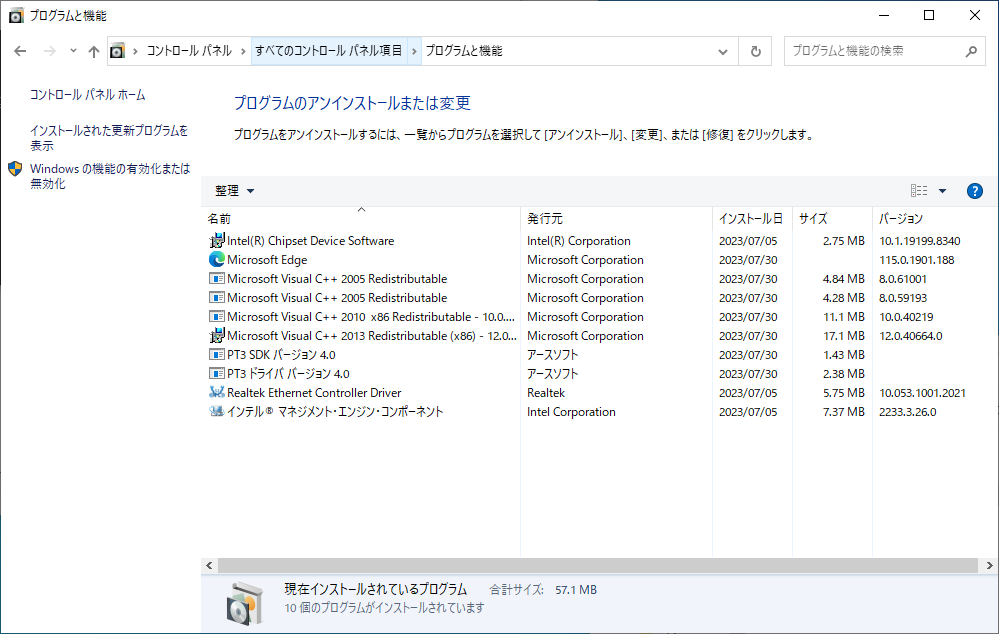
Task: Click the shield icon beside Windows の機能
Action: [x=15, y=169]
